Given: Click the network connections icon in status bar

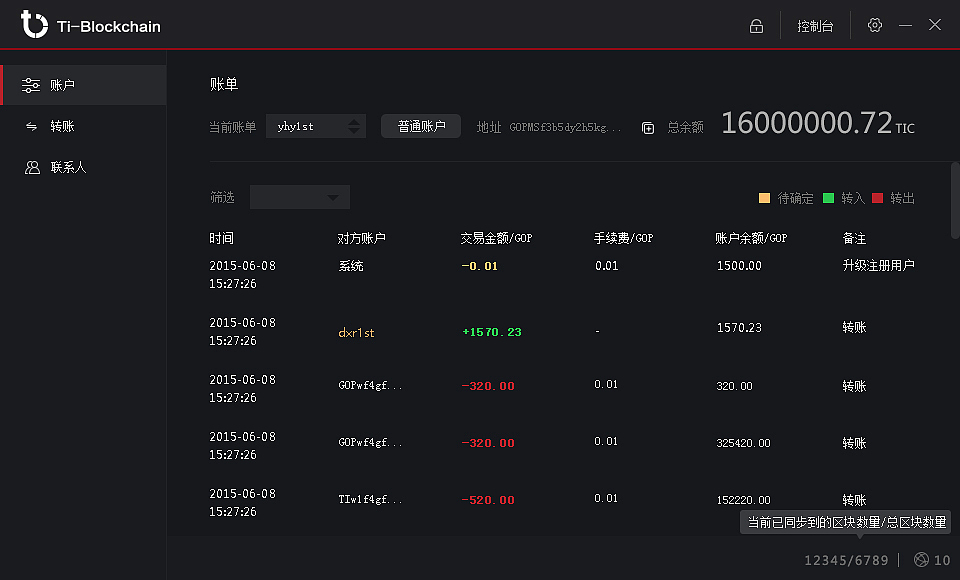Looking at the screenshot, I should pyautogui.click(x=921, y=560).
